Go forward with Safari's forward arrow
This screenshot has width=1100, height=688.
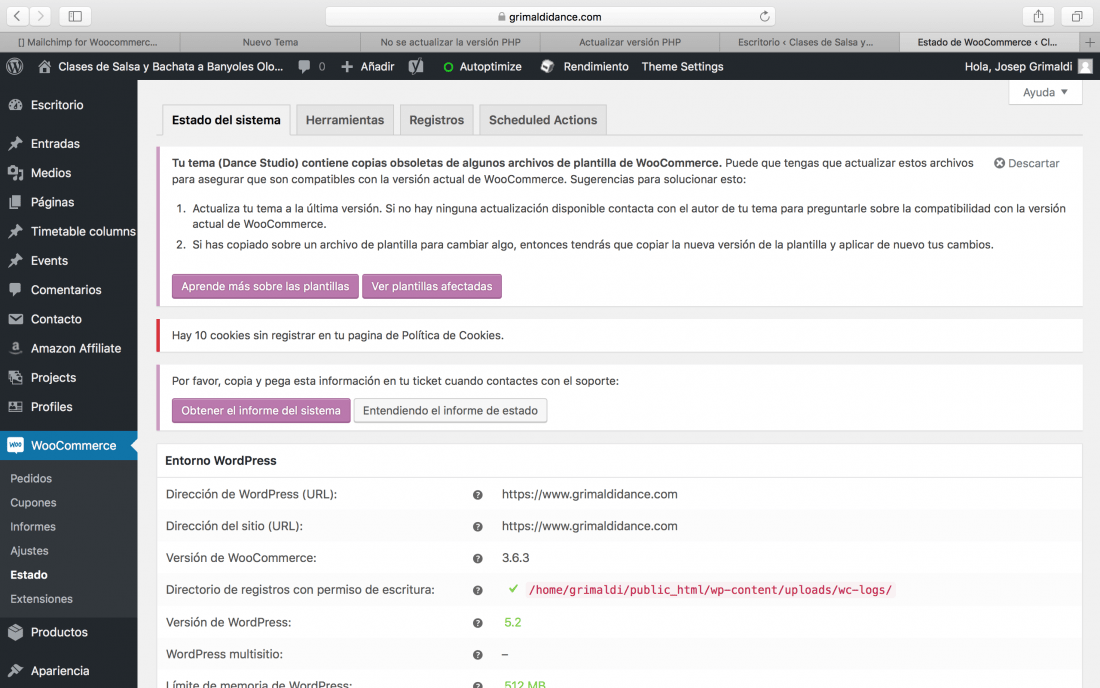(x=40, y=15)
